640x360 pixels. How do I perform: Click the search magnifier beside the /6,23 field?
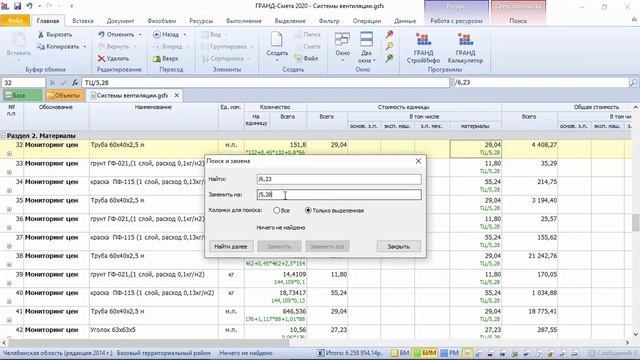(x=633, y=82)
